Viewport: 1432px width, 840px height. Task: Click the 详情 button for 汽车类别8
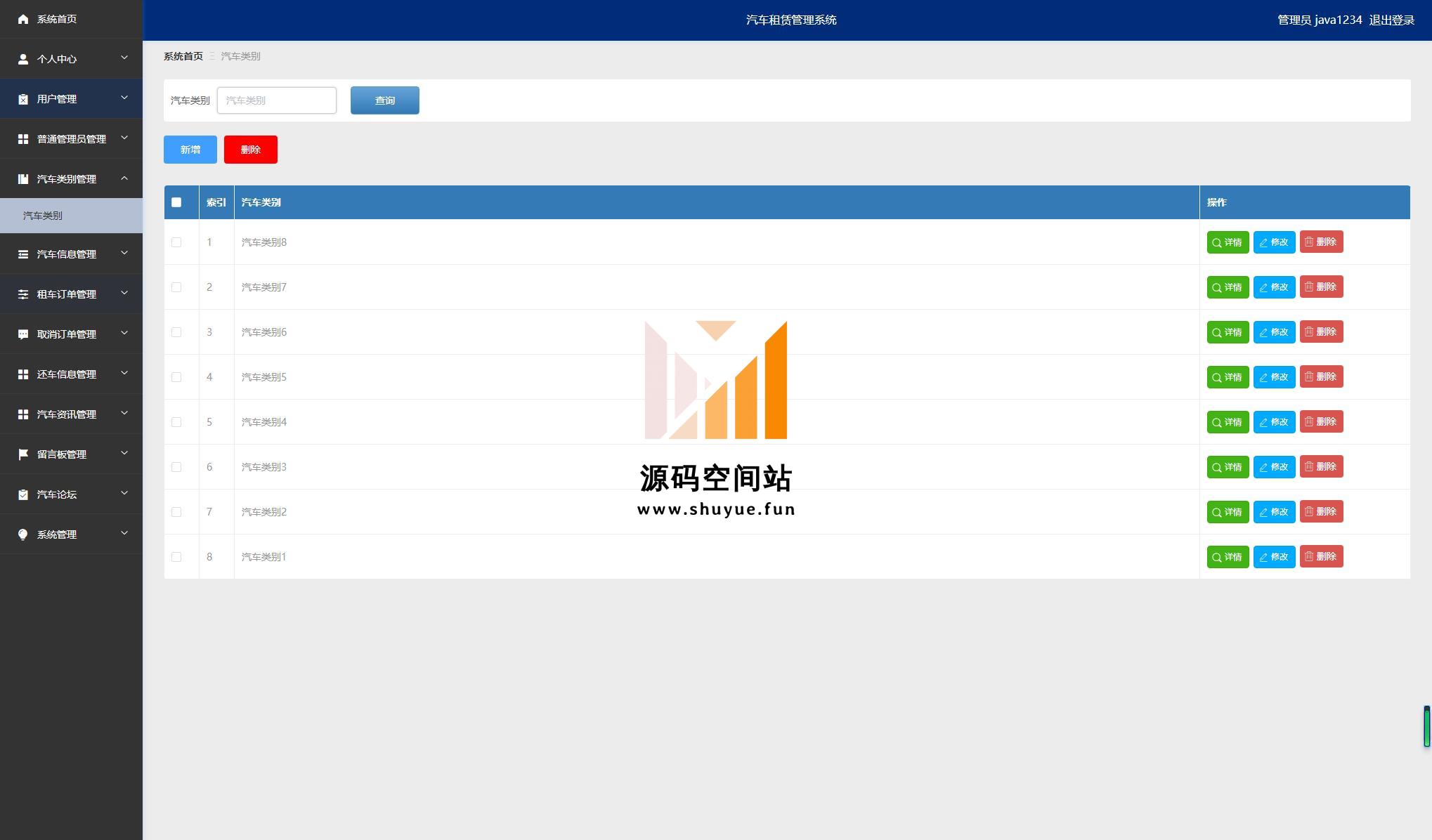click(x=1228, y=242)
